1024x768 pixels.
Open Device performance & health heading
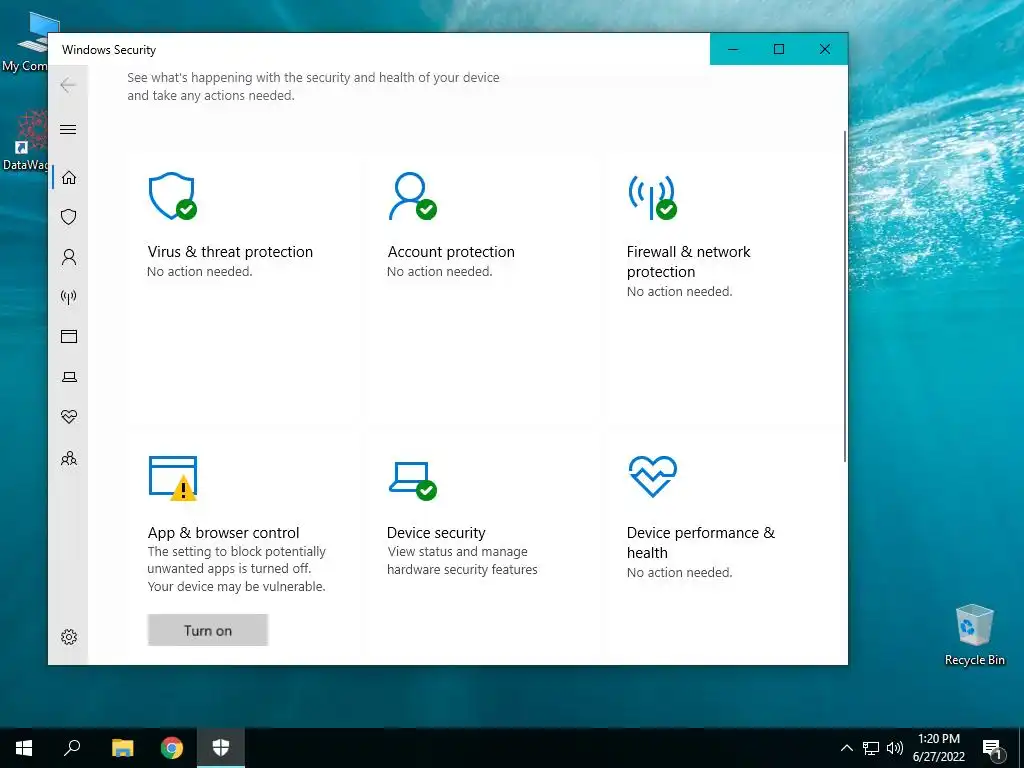[x=701, y=543]
